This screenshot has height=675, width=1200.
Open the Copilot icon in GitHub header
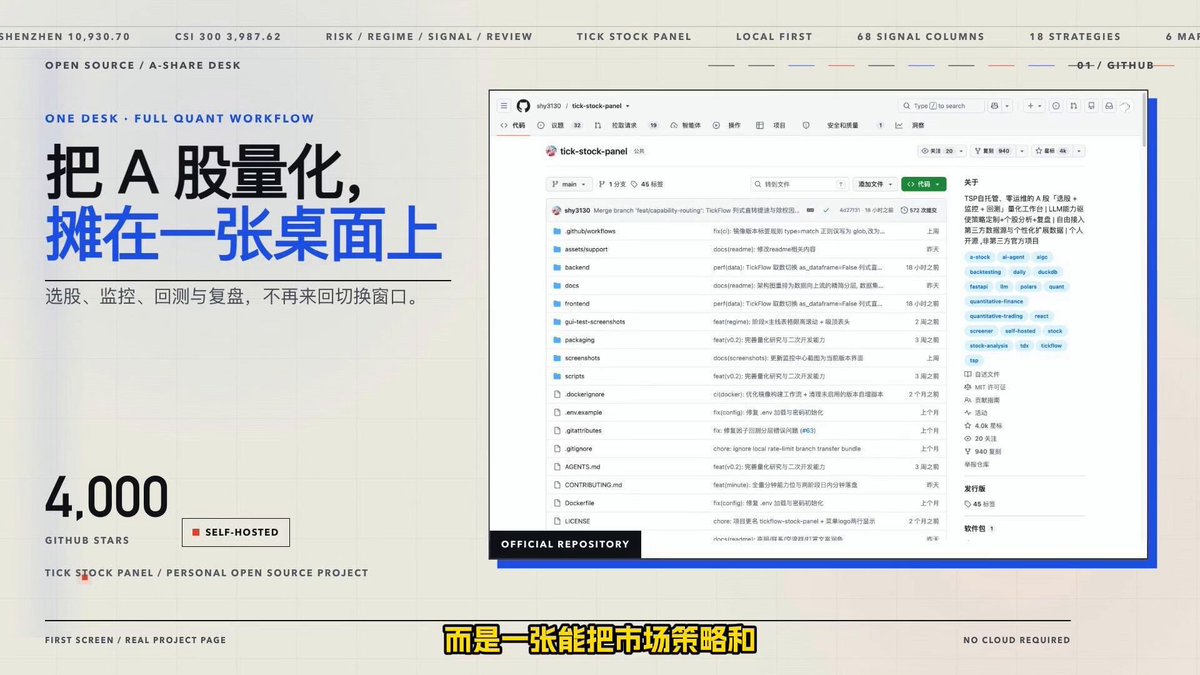tap(997, 105)
